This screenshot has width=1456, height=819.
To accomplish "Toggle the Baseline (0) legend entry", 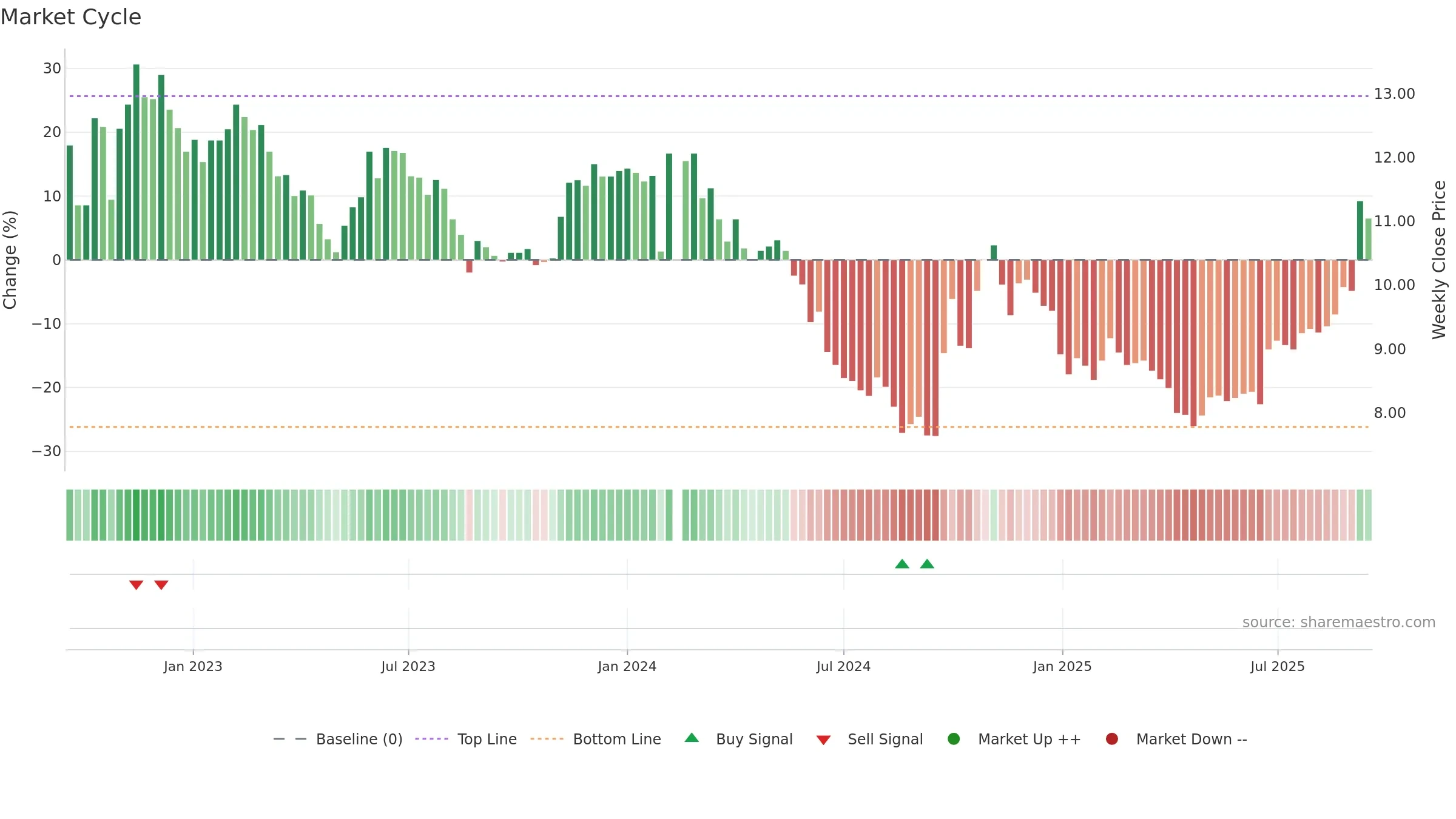I will [x=338, y=739].
